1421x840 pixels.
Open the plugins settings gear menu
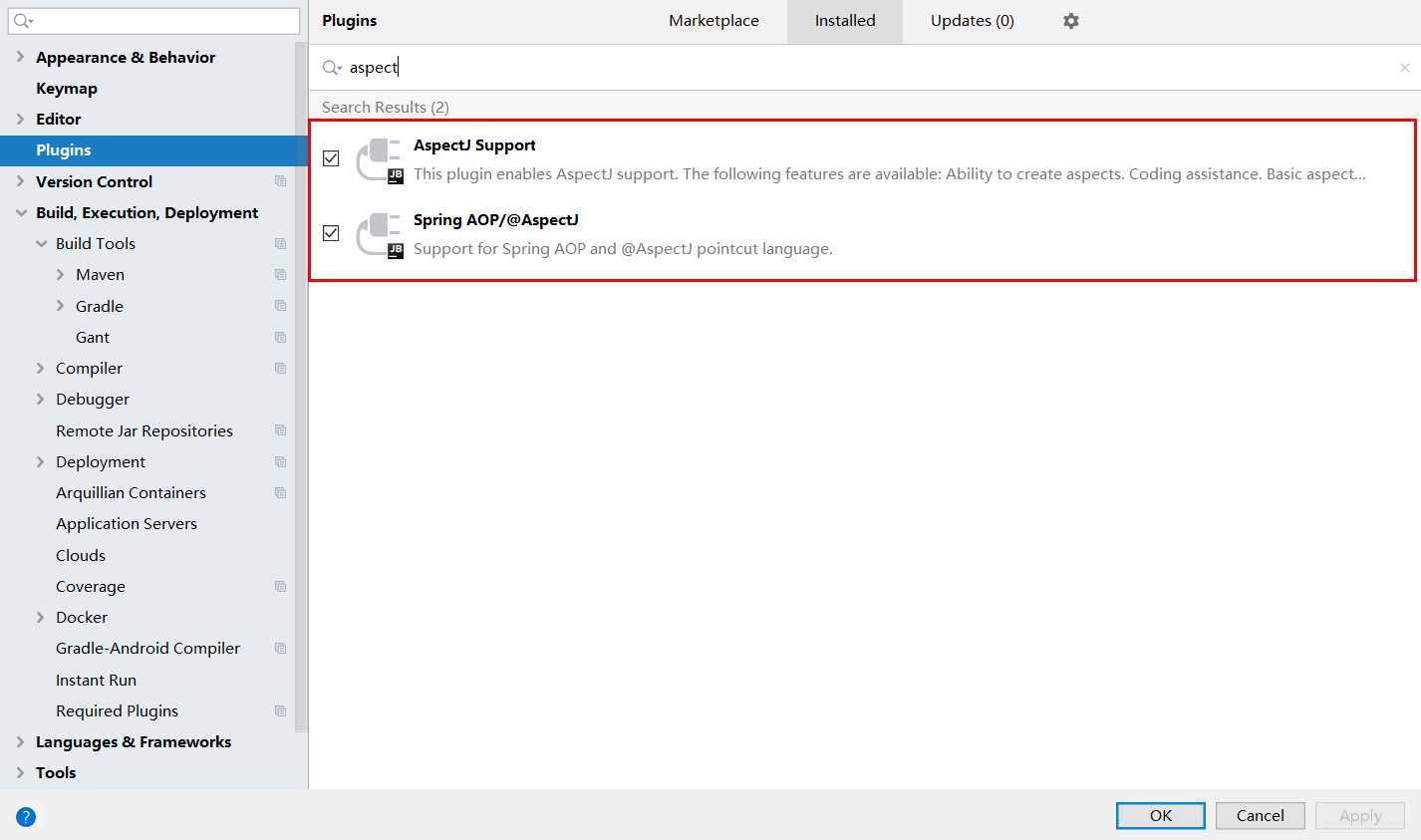click(x=1071, y=21)
